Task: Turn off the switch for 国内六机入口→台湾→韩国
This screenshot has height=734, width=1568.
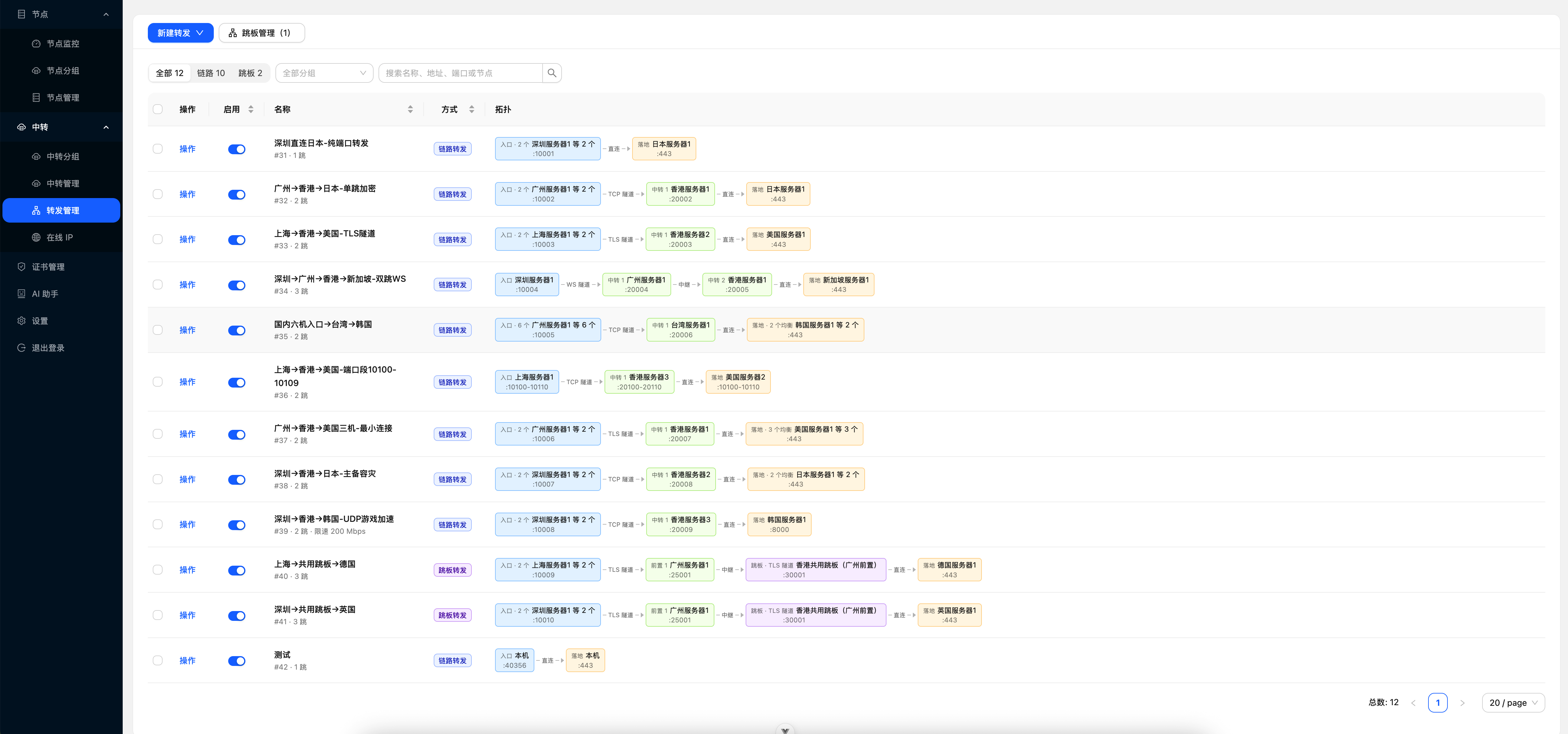Action: [237, 331]
